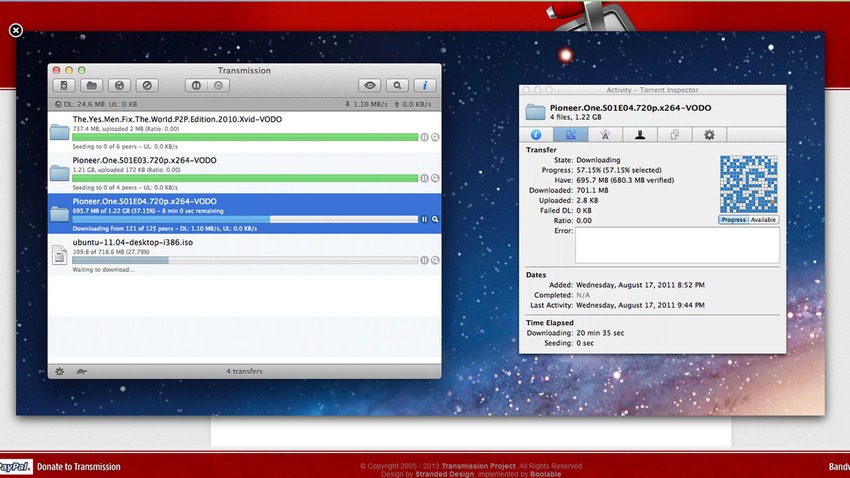Viewport: 850px width, 478px height.
Task: Click the Open Torrent Address globe icon
Action: tap(119, 86)
